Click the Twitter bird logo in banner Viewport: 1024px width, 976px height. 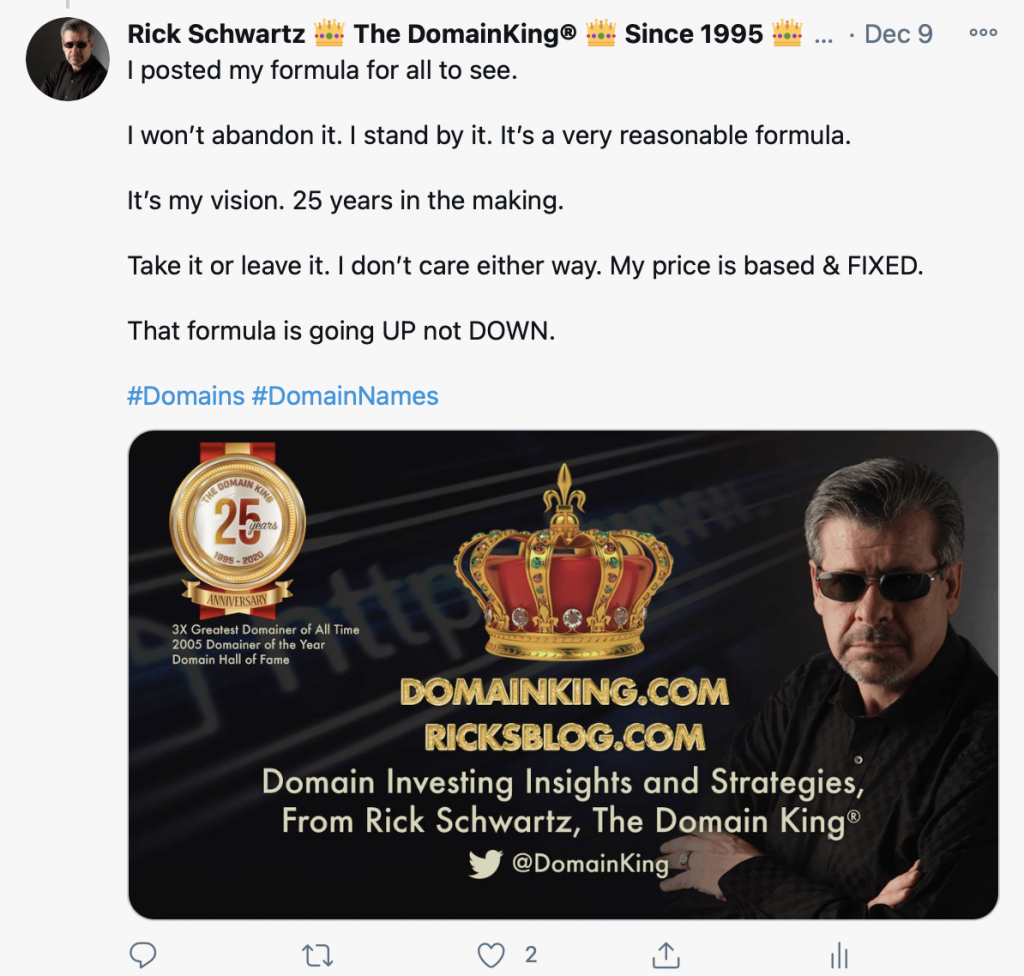coord(485,863)
